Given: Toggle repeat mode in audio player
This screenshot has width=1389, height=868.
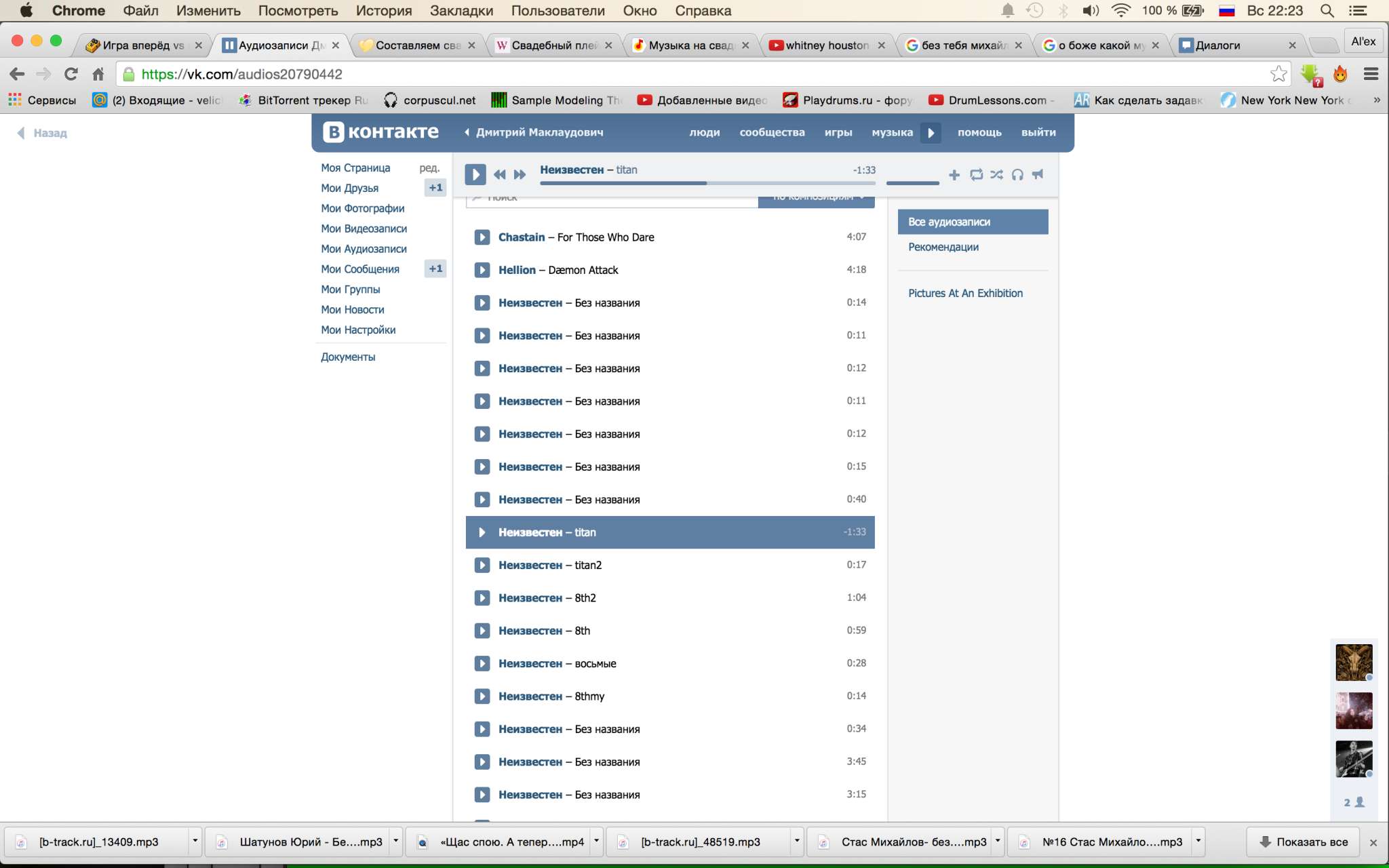Looking at the screenshot, I should 976,175.
